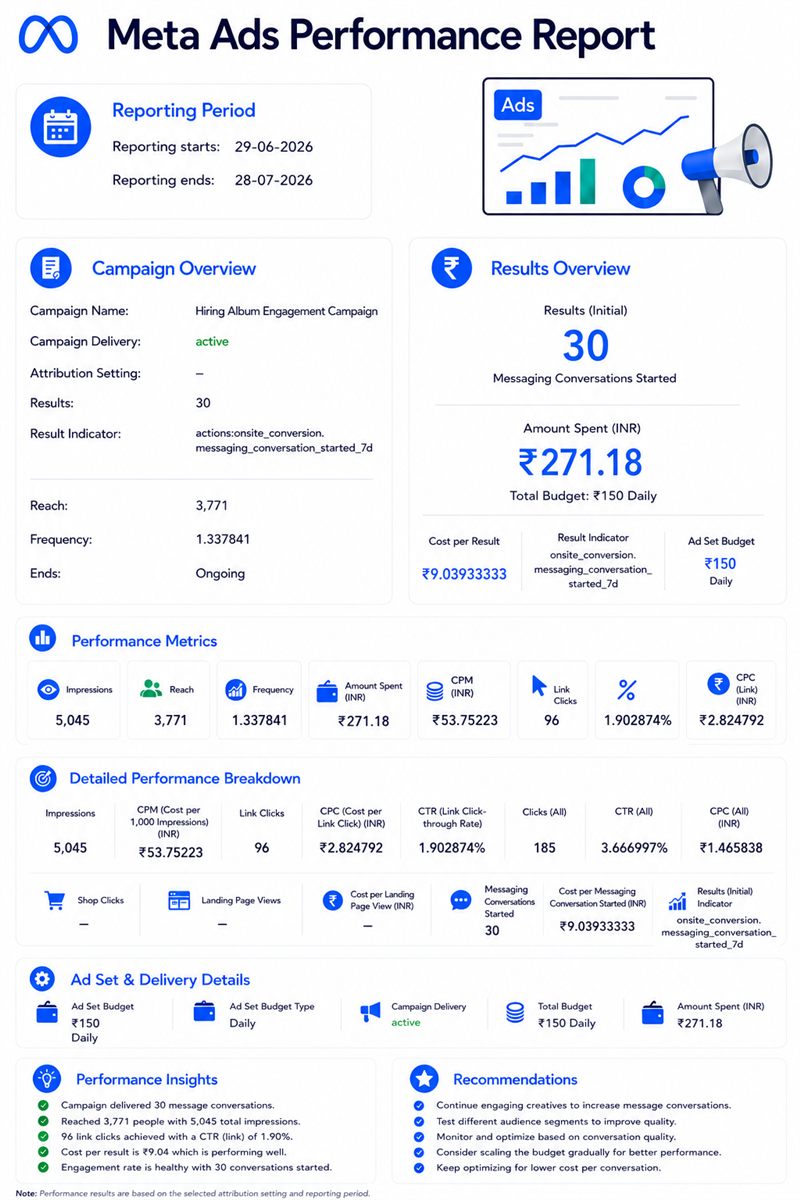Image resolution: width=800 pixels, height=1200 pixels.
Task: Click the Meta infinity logo
Action: 47,35
